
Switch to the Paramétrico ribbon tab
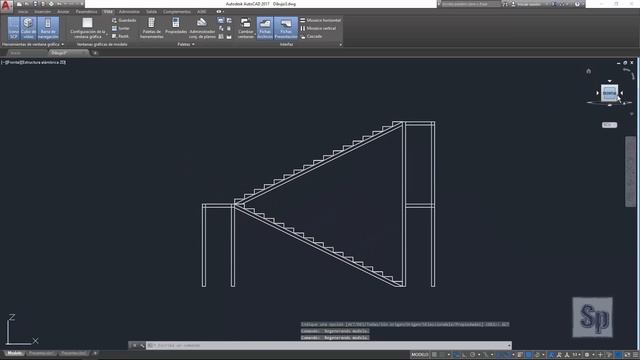tap(87, 12)
